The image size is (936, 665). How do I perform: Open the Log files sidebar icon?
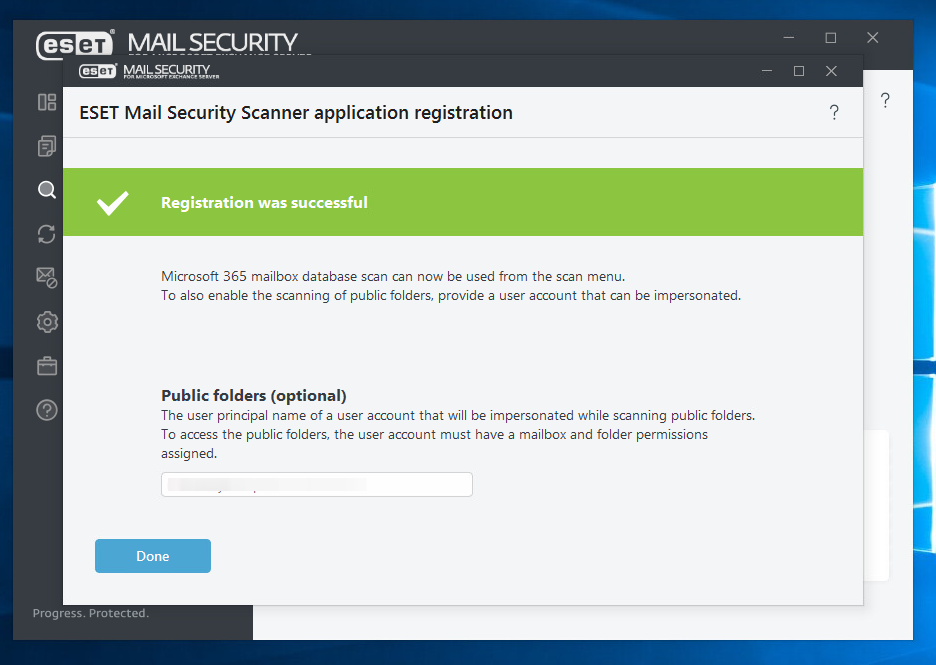tap(47, 146)
